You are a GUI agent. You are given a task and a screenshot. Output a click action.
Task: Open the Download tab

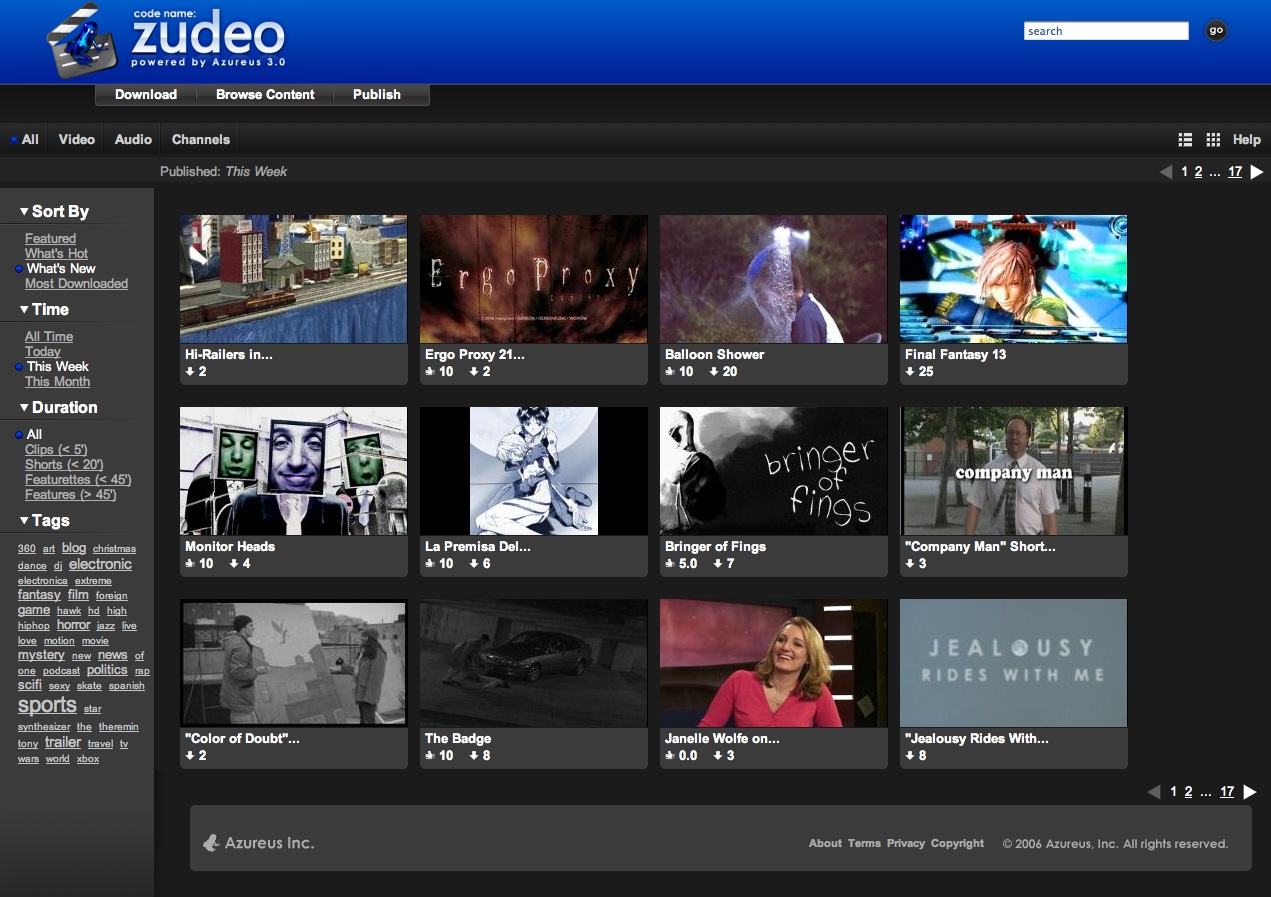point(146,95)
